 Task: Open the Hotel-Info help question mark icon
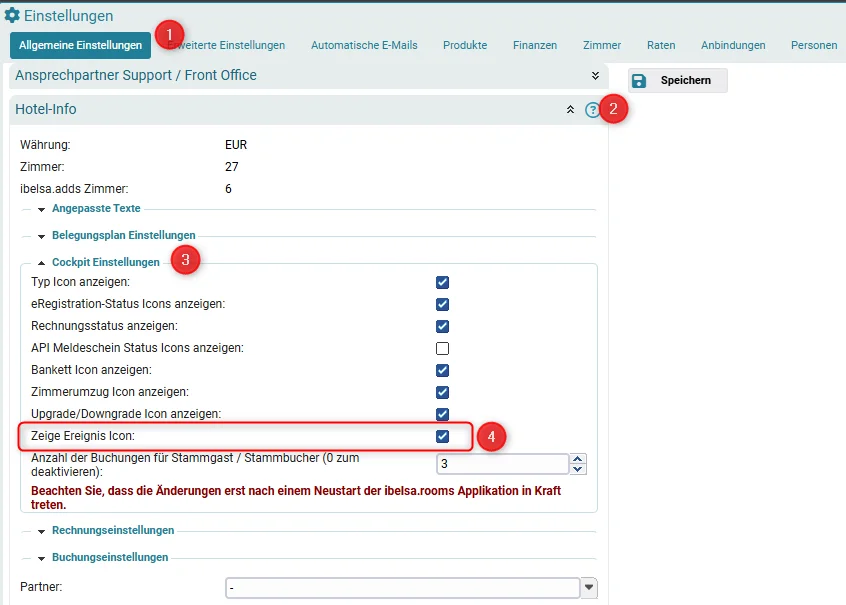[592, 110]
